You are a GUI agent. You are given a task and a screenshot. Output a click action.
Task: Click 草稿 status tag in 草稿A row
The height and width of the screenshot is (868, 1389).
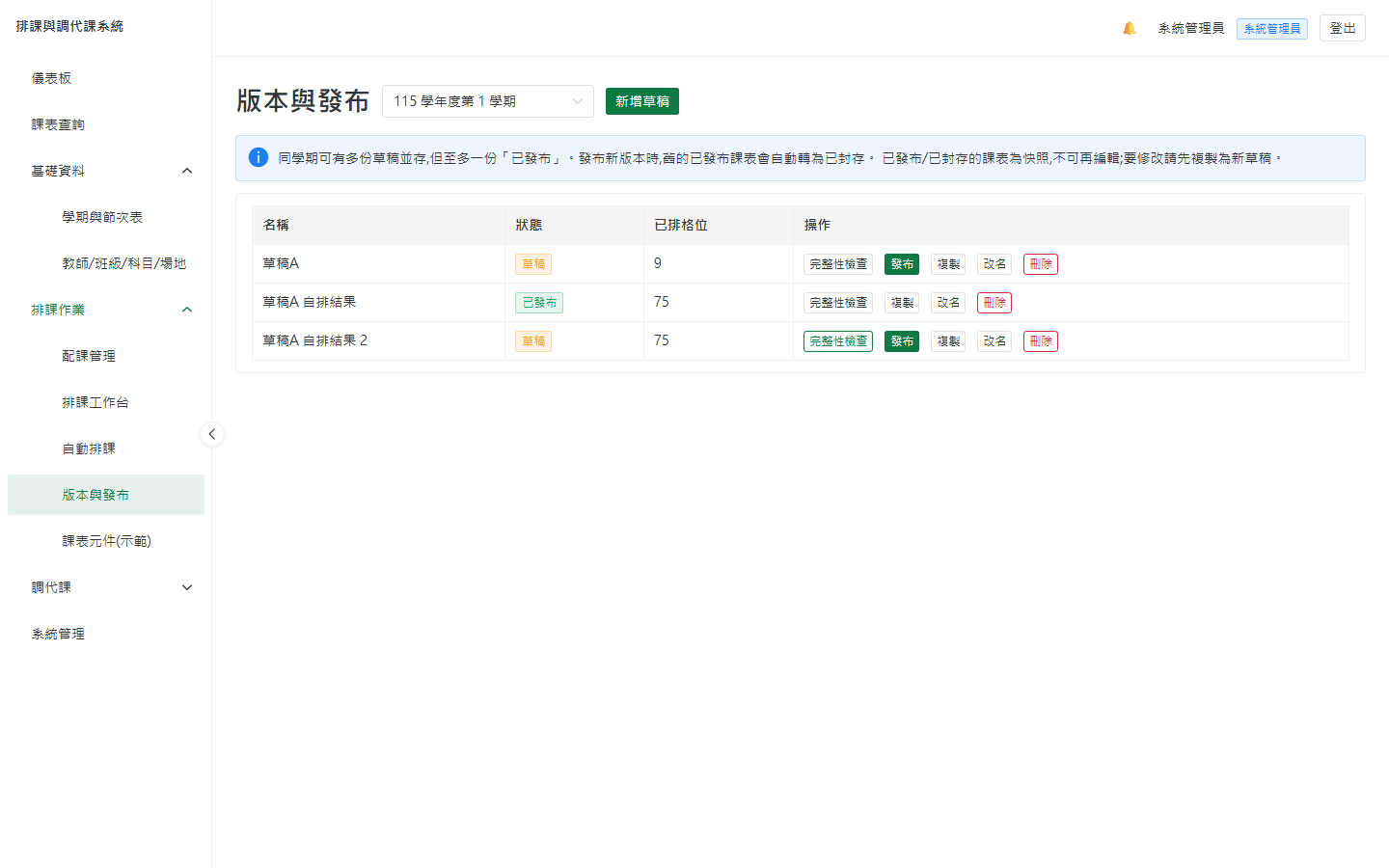coord(533,264)
